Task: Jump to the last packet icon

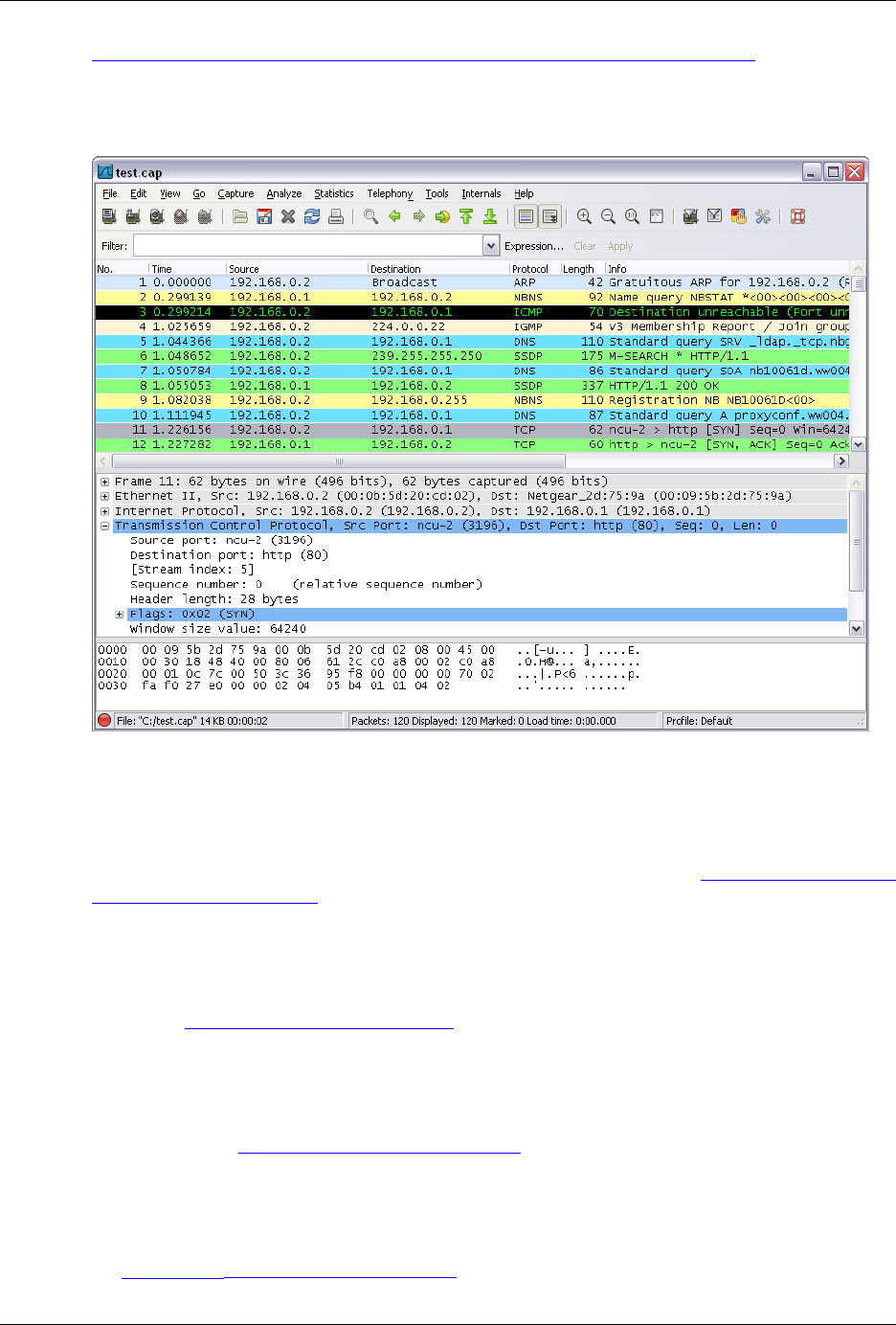Action: click(x=490, y=217)
